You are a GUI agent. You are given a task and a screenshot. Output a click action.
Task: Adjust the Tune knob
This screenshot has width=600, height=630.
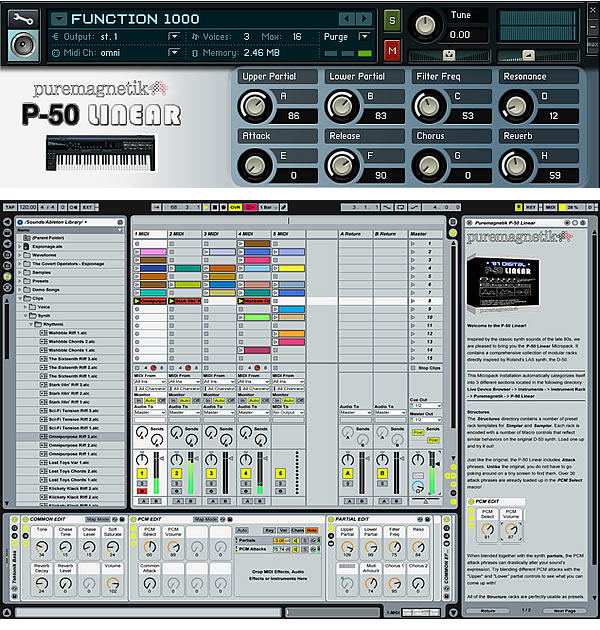[x=424, y=25]
